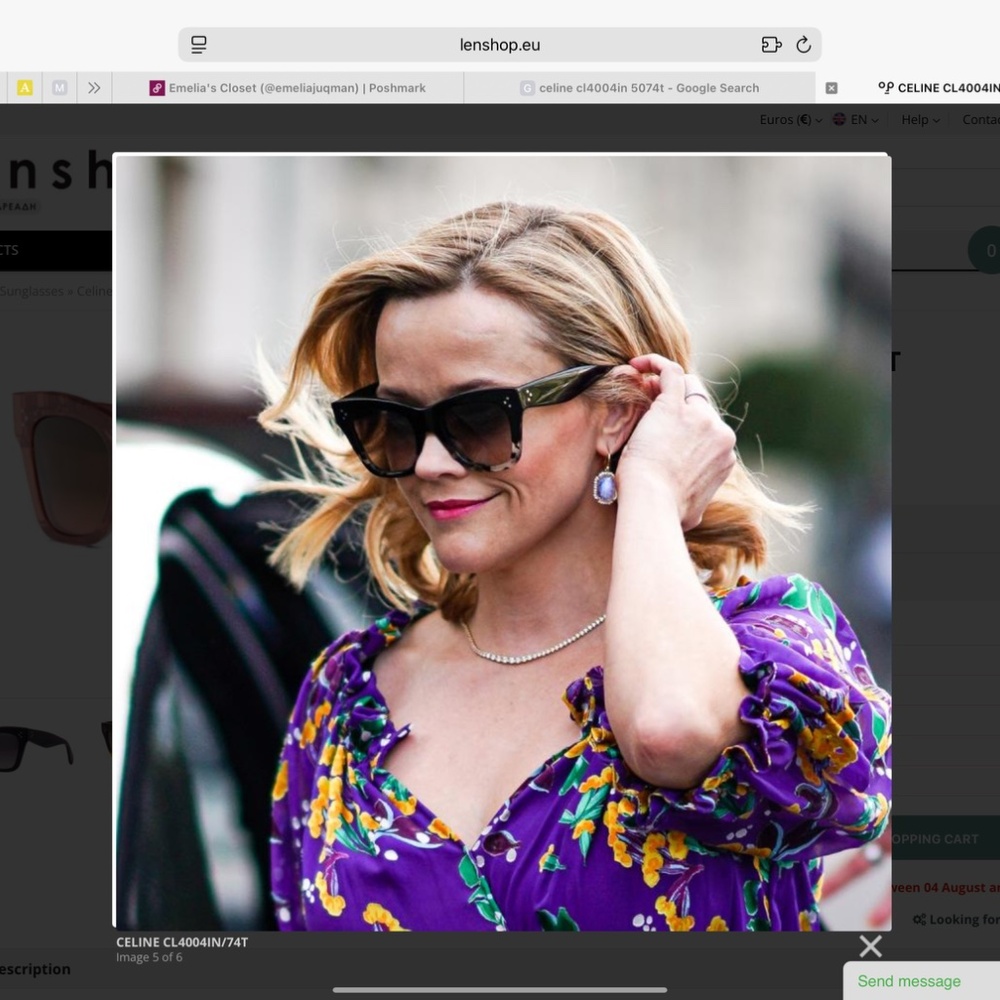Viewport: 1000px width, 1000px height.
Task: Open the Euros currency dropdown
Action: point(790,120)
